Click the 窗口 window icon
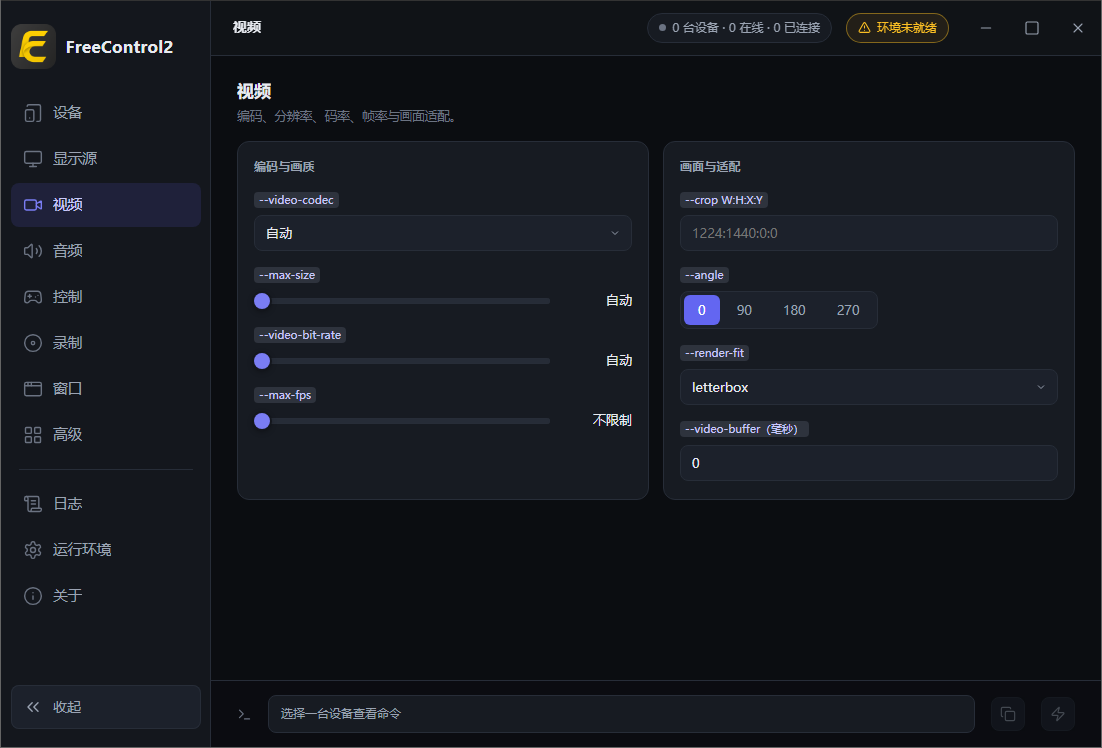1102x748 pixels. 32,389
